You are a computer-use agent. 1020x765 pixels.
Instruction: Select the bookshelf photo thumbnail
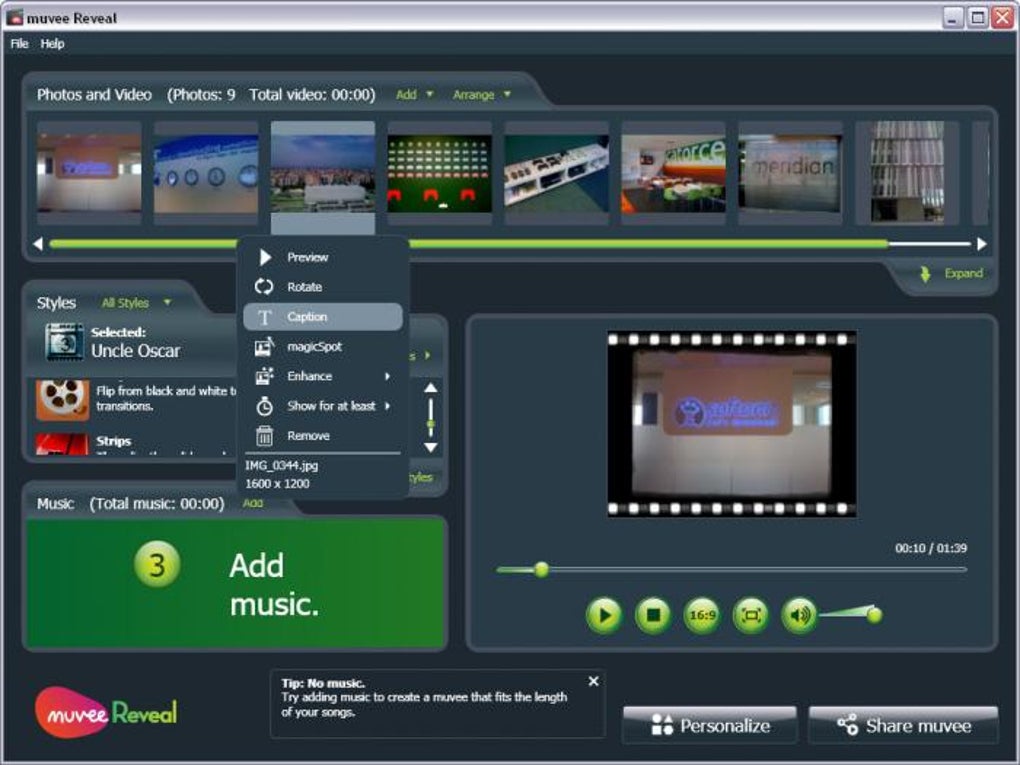click(x=907, y=172)
